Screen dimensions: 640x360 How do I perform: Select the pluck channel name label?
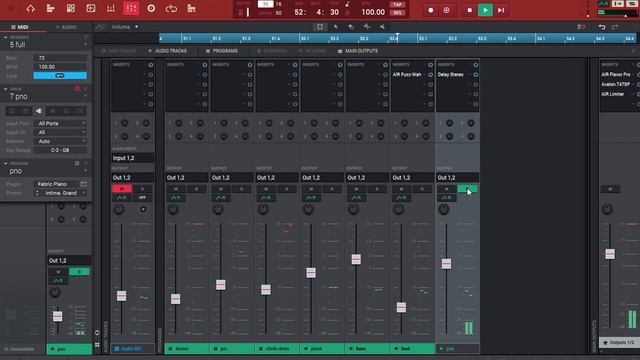(322, 349)
